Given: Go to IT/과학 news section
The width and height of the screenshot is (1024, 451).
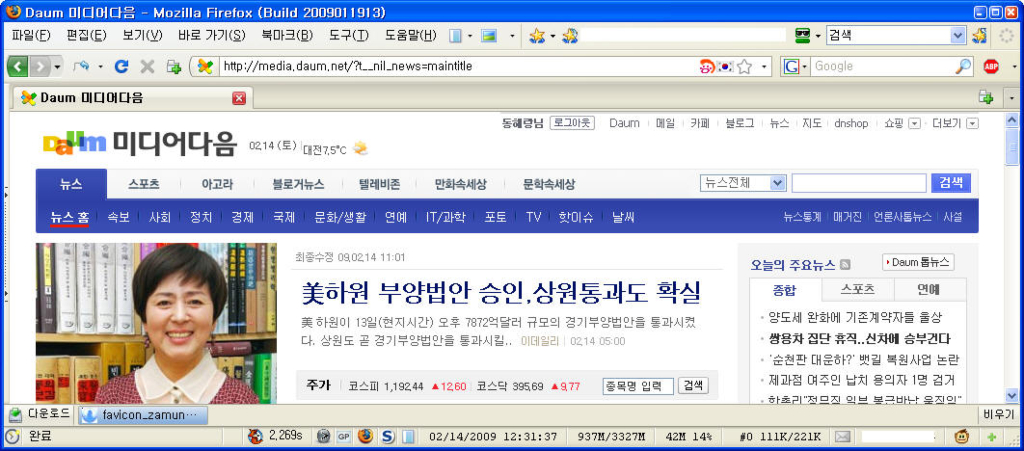Looking at the screenshot, I should point(445,217).
